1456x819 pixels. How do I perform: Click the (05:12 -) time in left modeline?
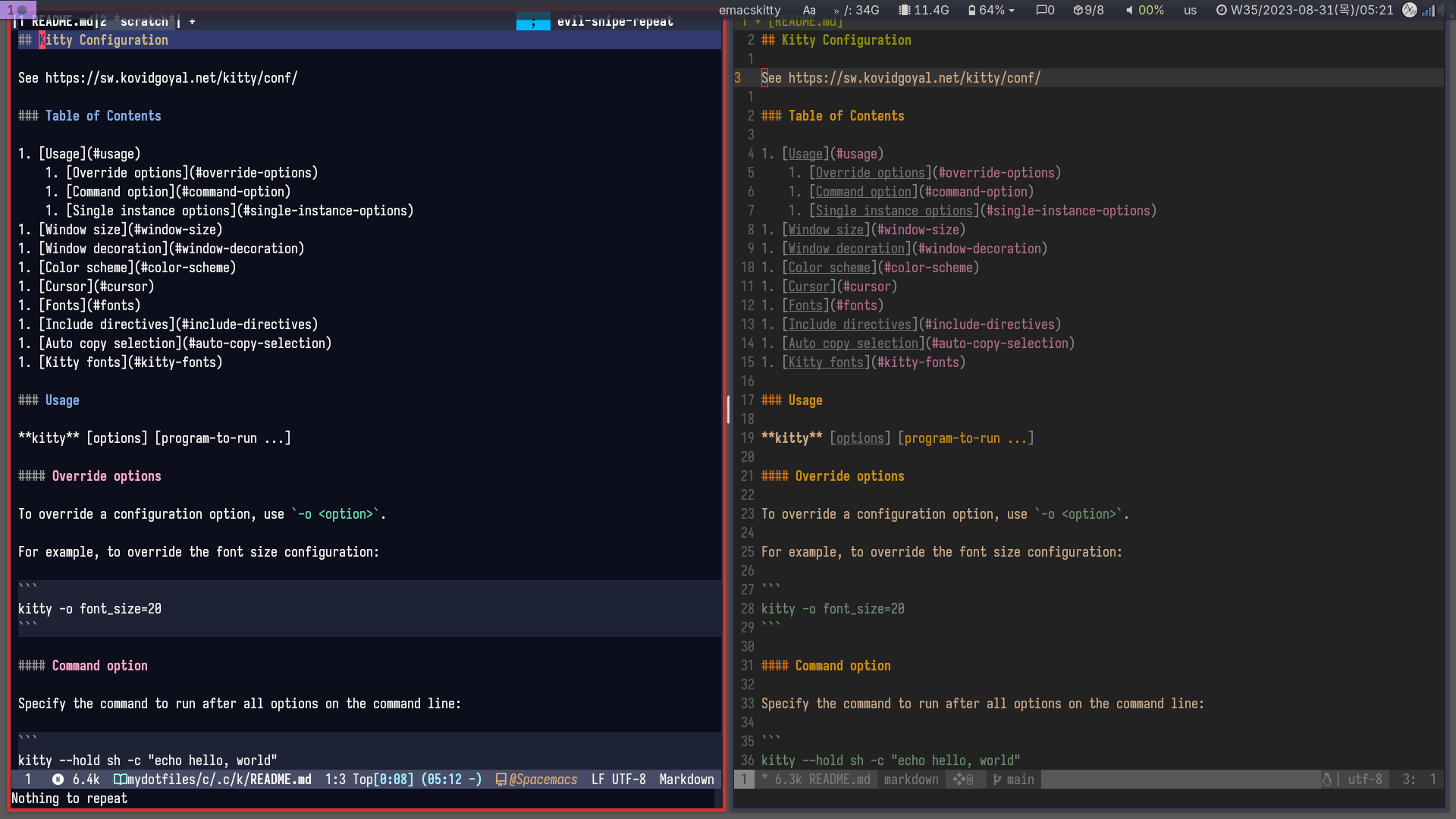tap(451, 780)
